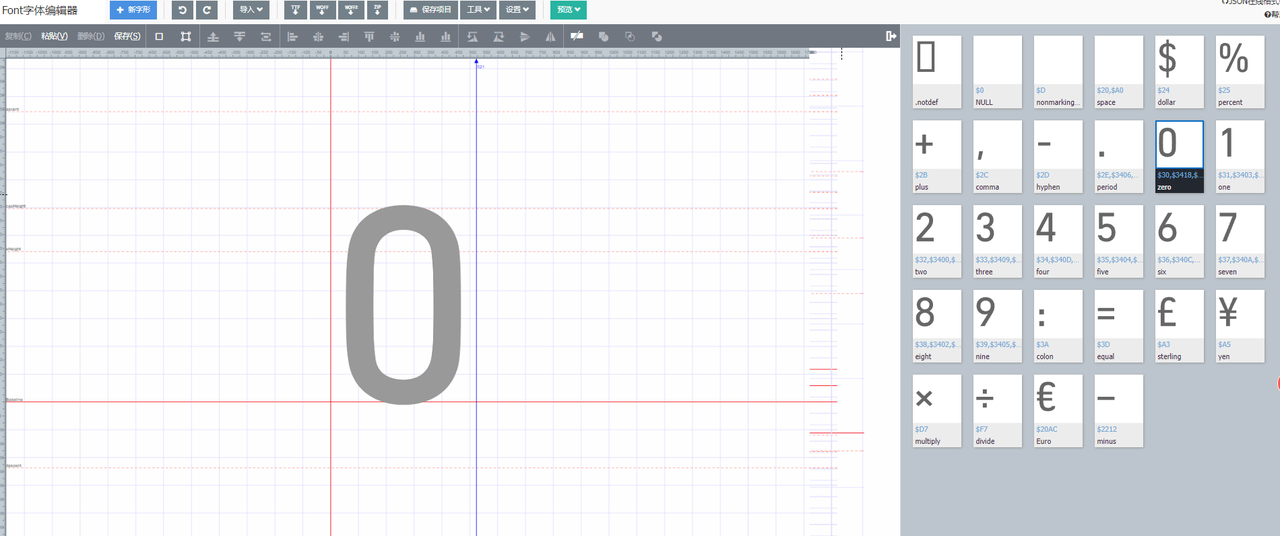This screenshot has height=536, width=1280.
Task: Rotate the shape counterclockwise
Action: (x=472, y=37)
